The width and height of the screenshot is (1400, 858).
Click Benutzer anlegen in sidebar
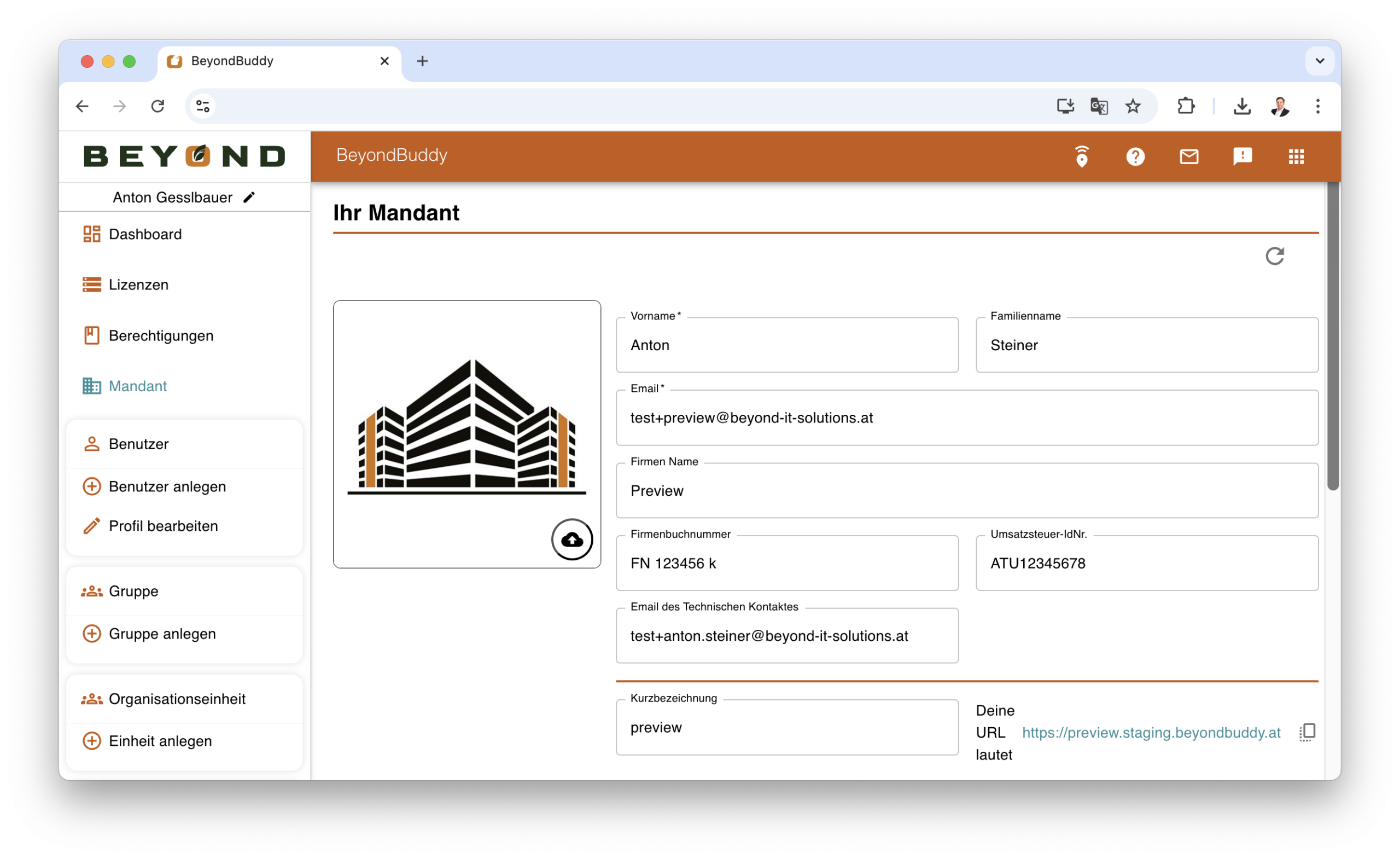tap(167, 486)
